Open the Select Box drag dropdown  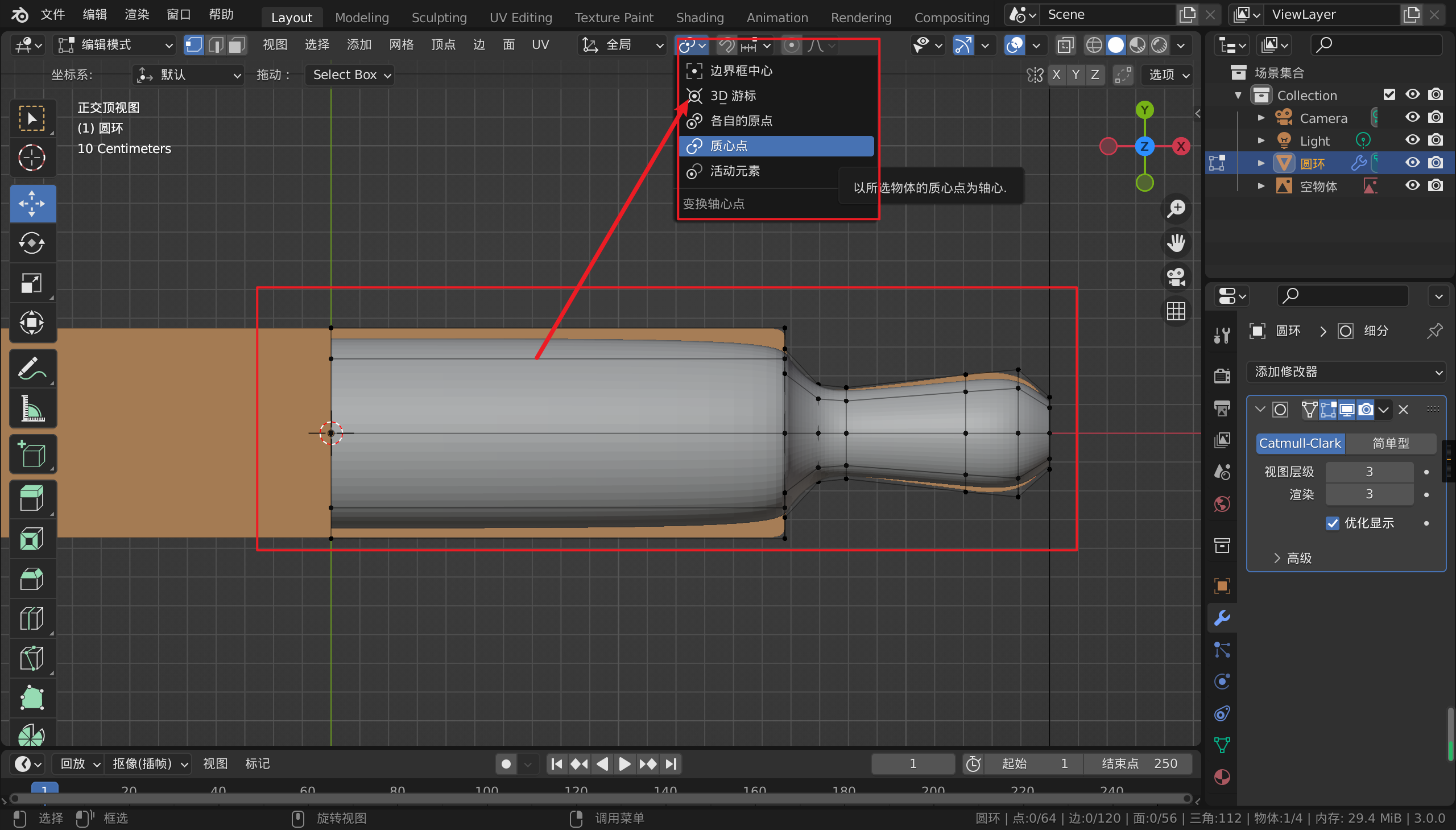(349, 75)
